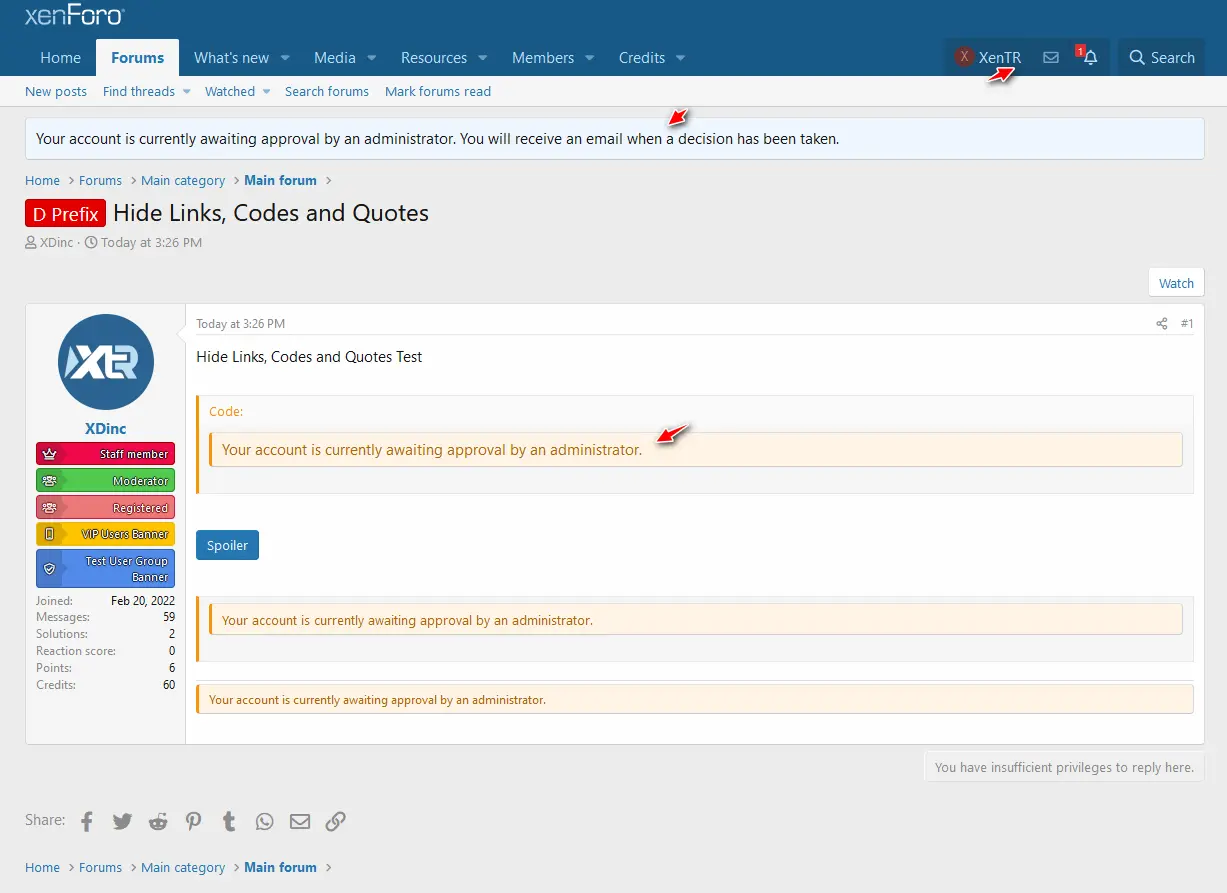
Task: Open the Find threads dropdown
Action: [146, 91]
